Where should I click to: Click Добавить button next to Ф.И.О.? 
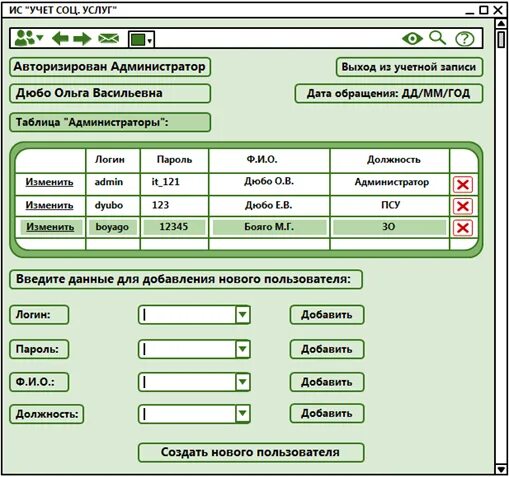[x=327, y=382]
